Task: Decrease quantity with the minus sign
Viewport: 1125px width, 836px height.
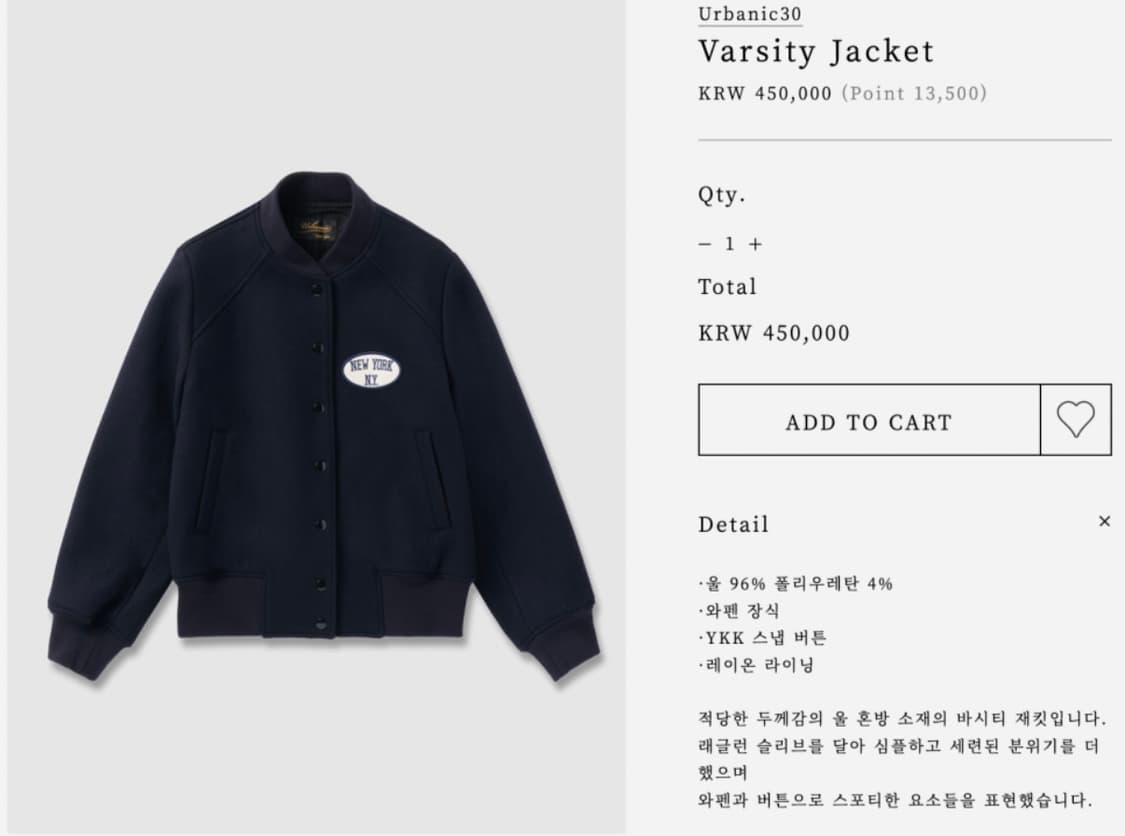Action: pyautogui.click(x=705, y=244)
